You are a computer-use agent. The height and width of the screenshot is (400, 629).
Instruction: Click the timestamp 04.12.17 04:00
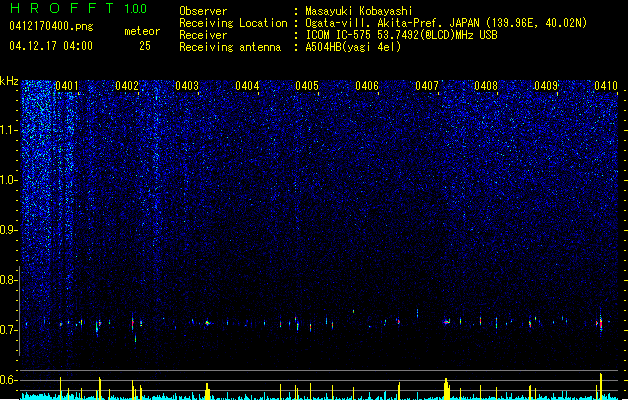pos(51,46)
